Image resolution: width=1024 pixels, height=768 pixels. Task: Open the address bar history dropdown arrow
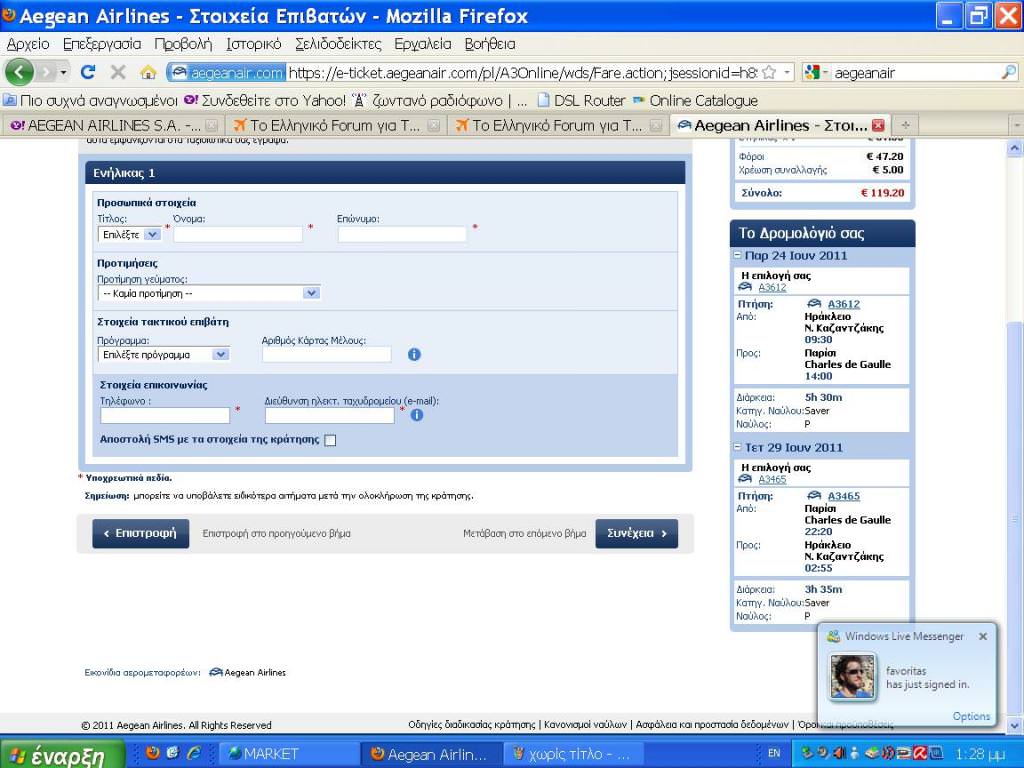tap(786, 72)
